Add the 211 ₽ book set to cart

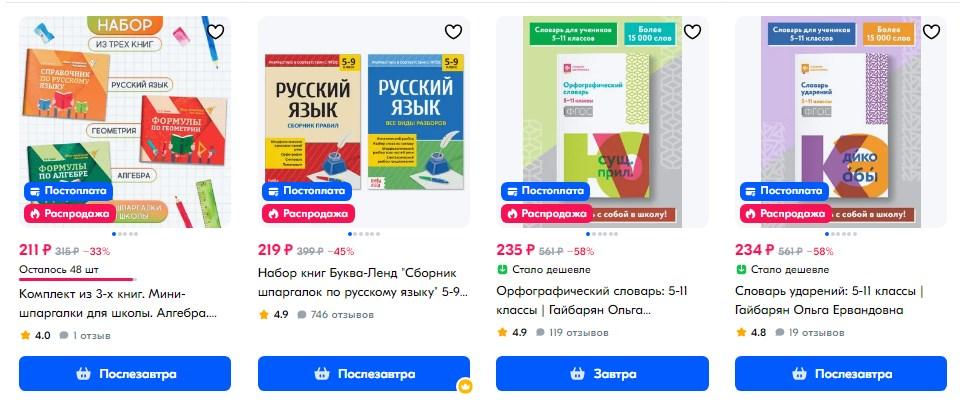point(125,374)
